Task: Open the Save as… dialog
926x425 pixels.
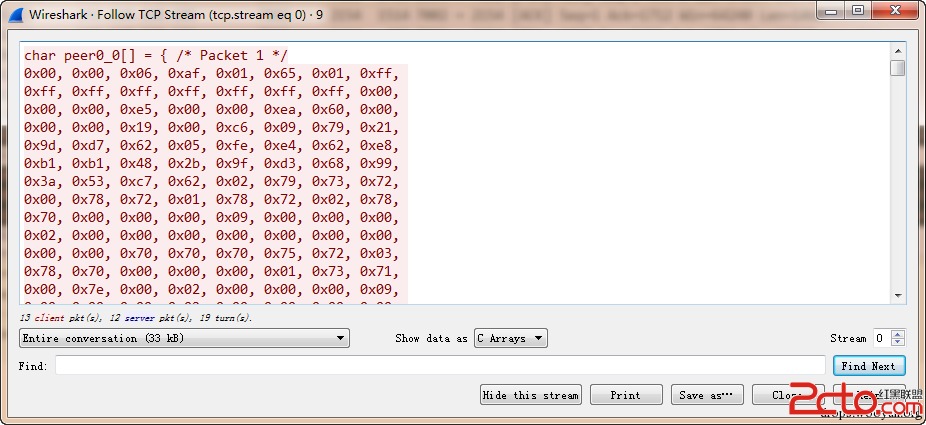Action: pos(706,395)
